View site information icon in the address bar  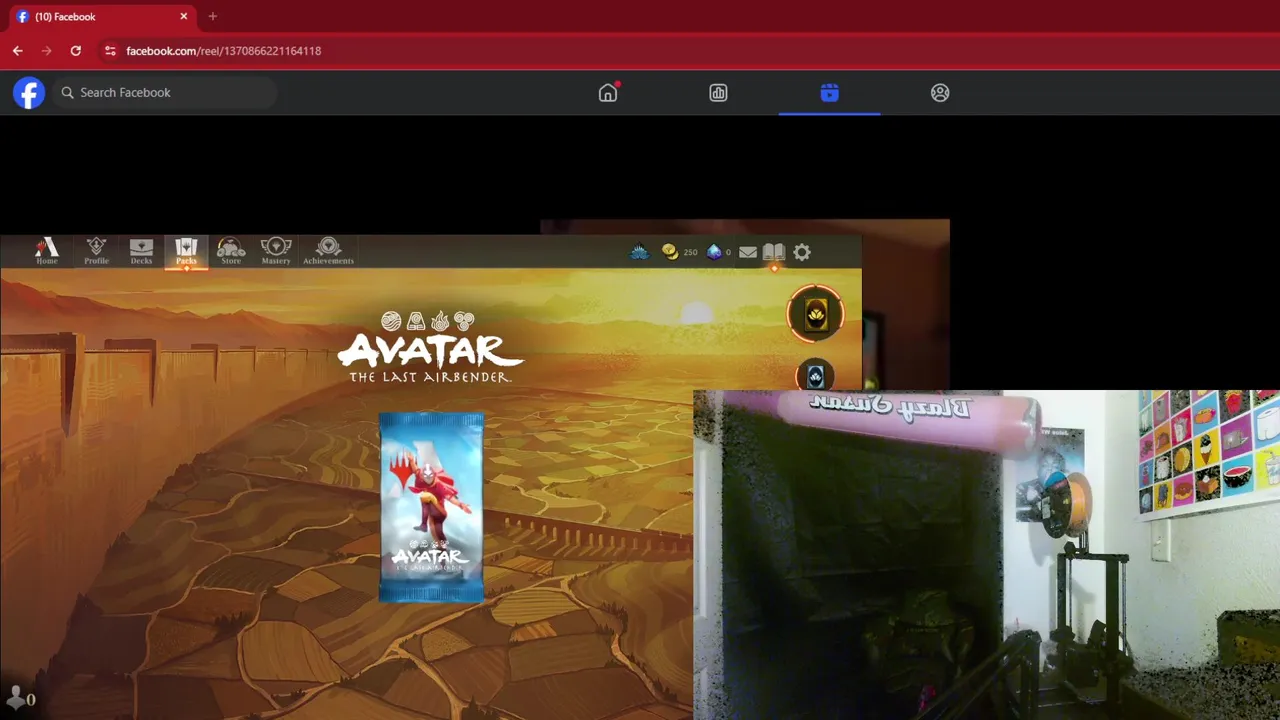(x=110, y=50)
